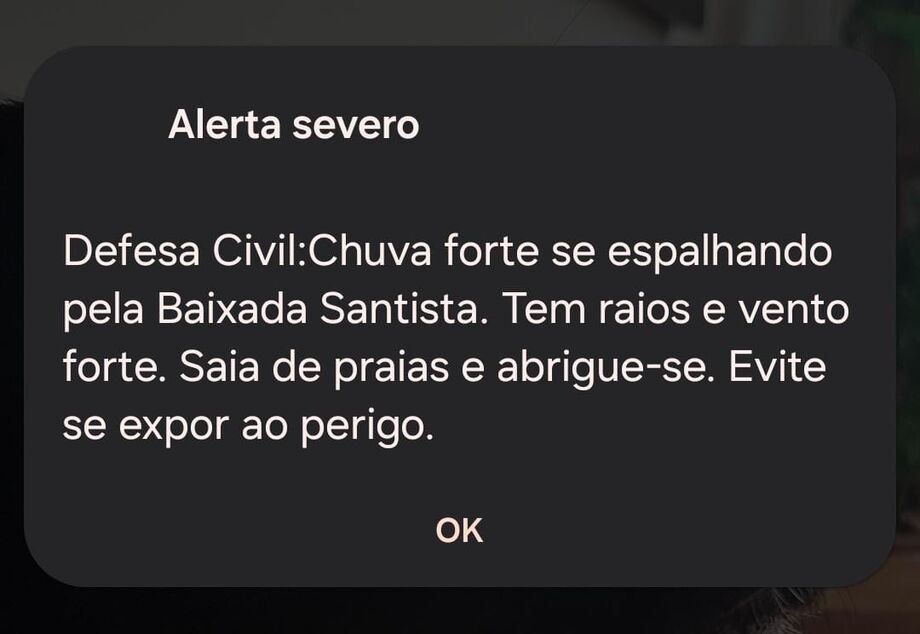This screenshot has height=634, width=920.
Task: Click 'Saia de praias' in the message
Action: (314, 369)
